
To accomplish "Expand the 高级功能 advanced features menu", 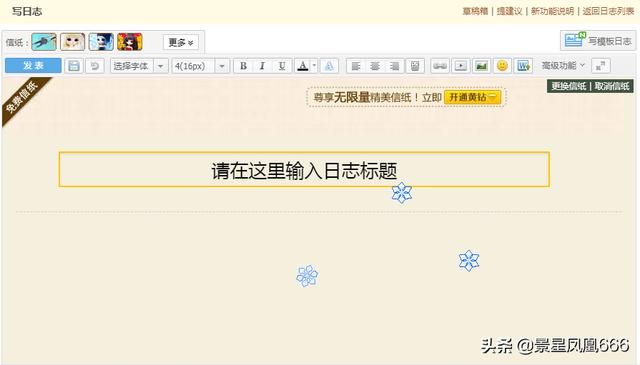I will tap(563, 65).
